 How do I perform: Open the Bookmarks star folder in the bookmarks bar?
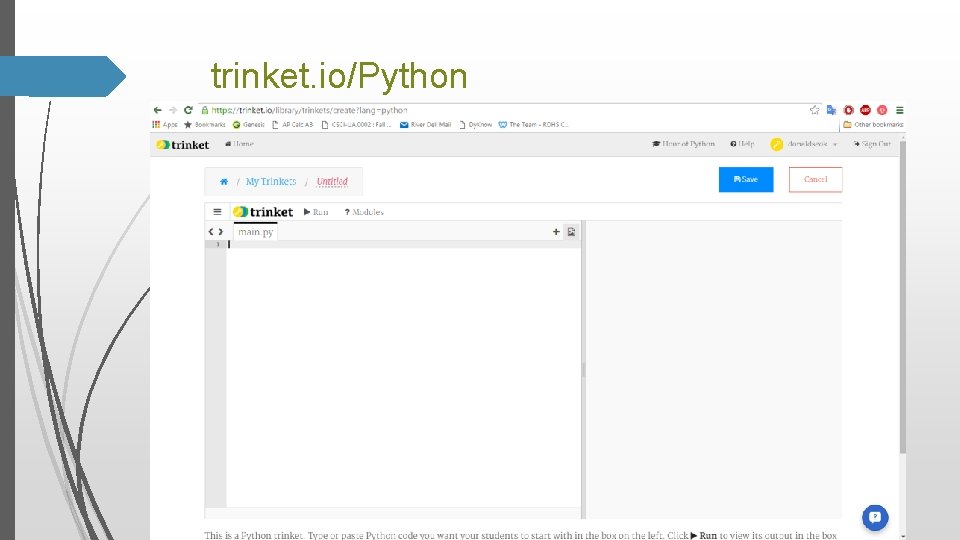pyautogui.click(x=204, y=124)
